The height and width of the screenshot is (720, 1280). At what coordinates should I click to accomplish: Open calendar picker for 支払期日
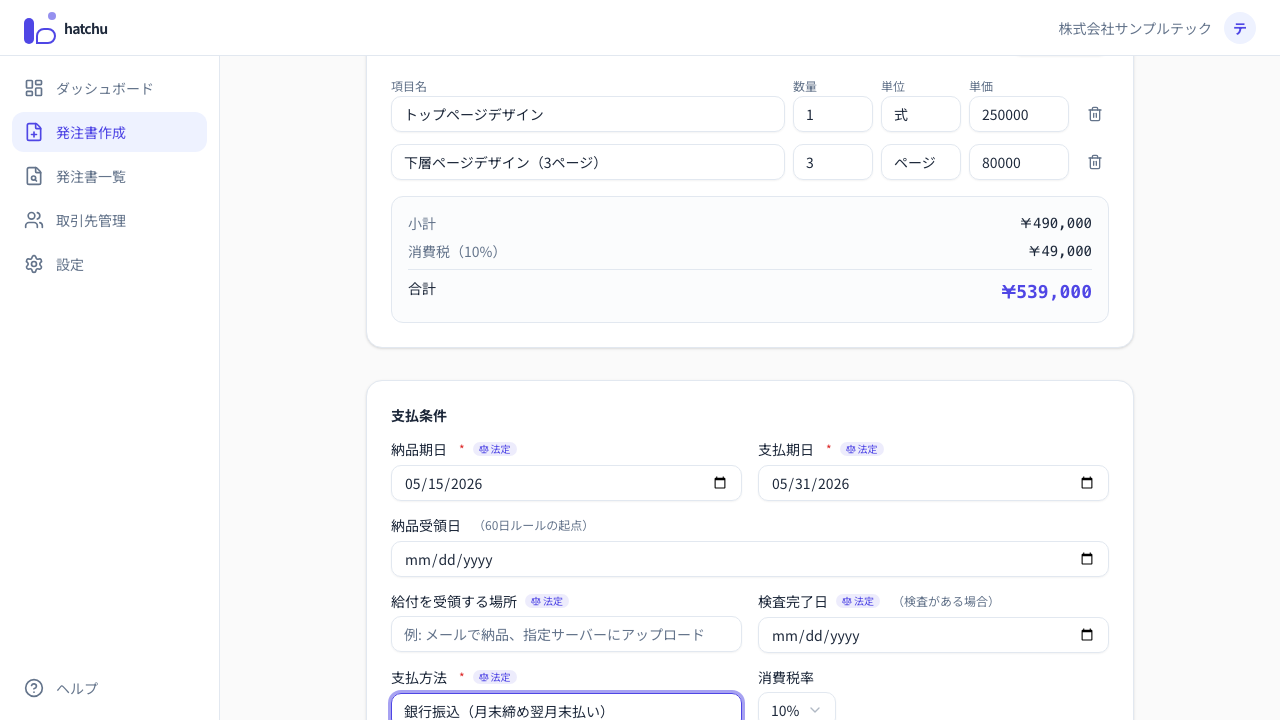coord(1087,483)
